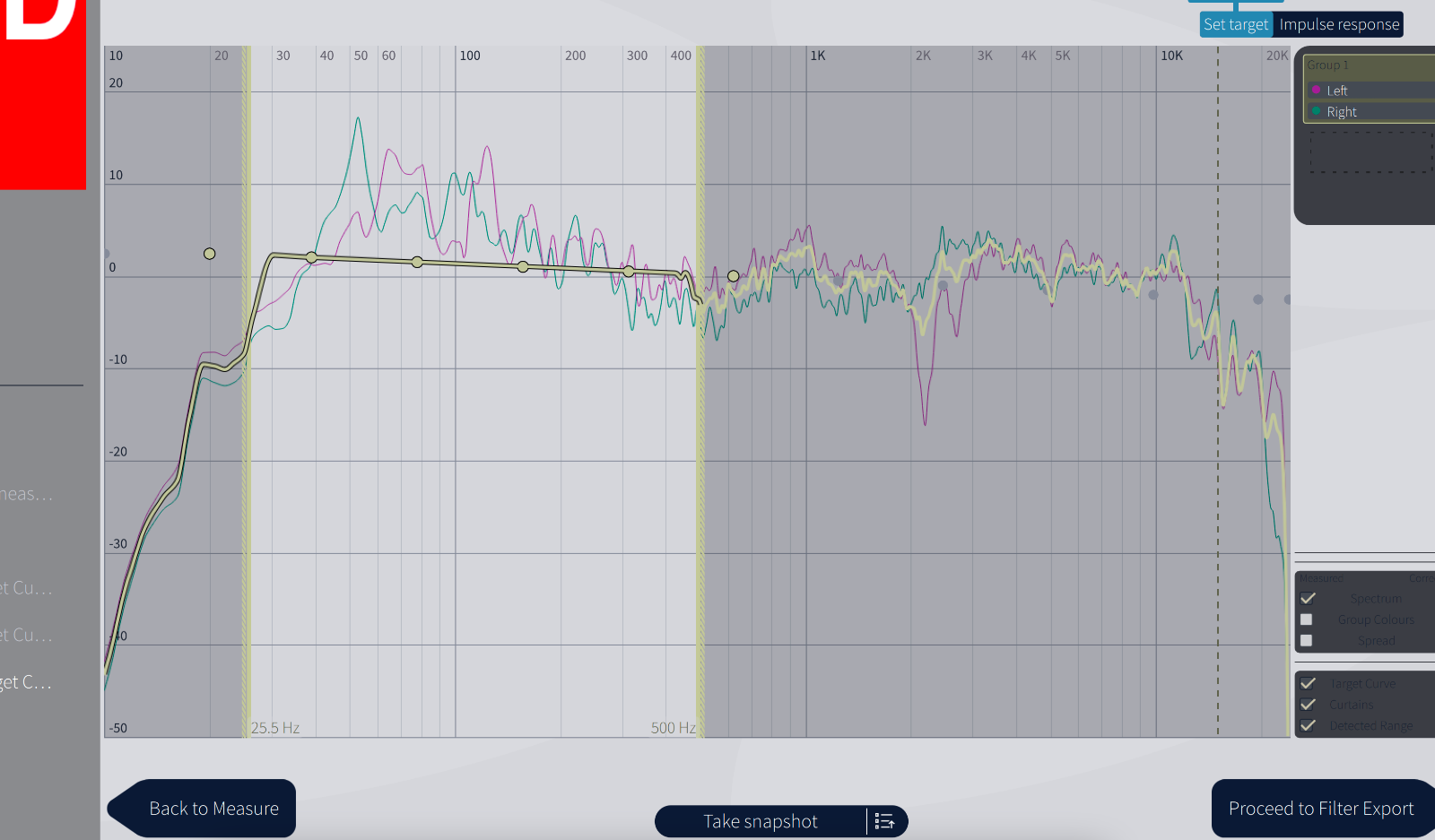Viewport: 1435px width, 840px height.
Task: Click the Right channel green dot
Action: (1316, 112)
